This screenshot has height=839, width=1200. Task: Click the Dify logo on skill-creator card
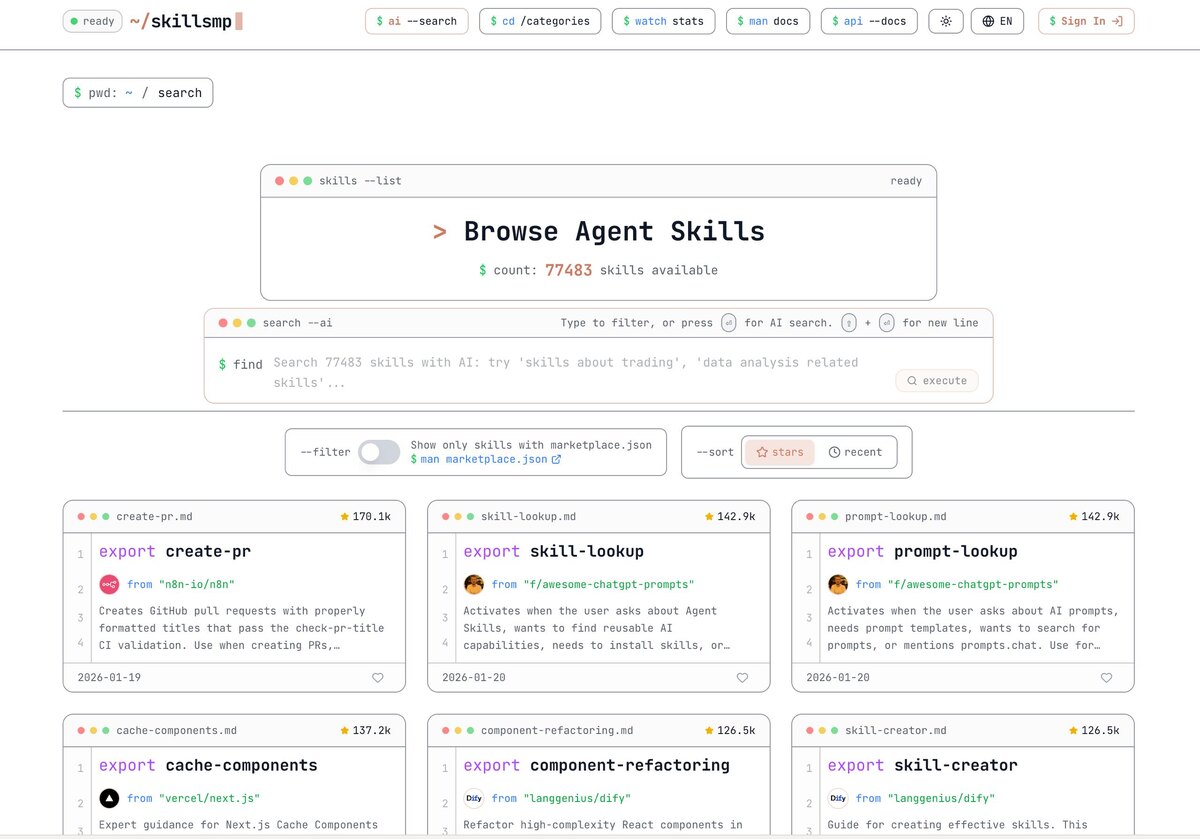pos(838,798)
